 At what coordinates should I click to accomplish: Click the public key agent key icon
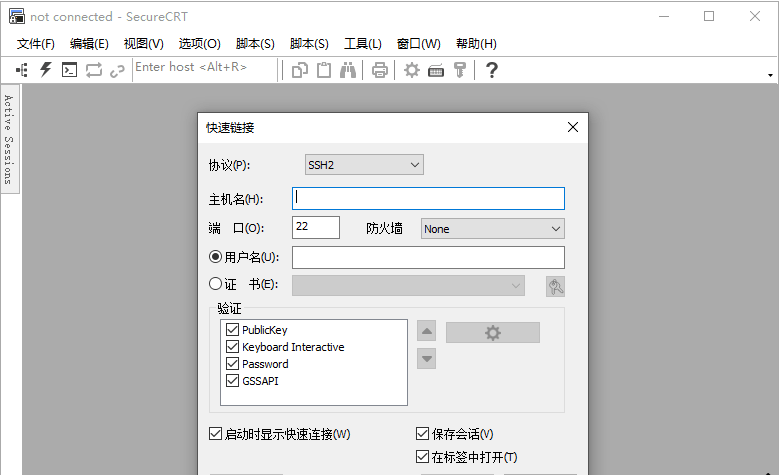460,69
